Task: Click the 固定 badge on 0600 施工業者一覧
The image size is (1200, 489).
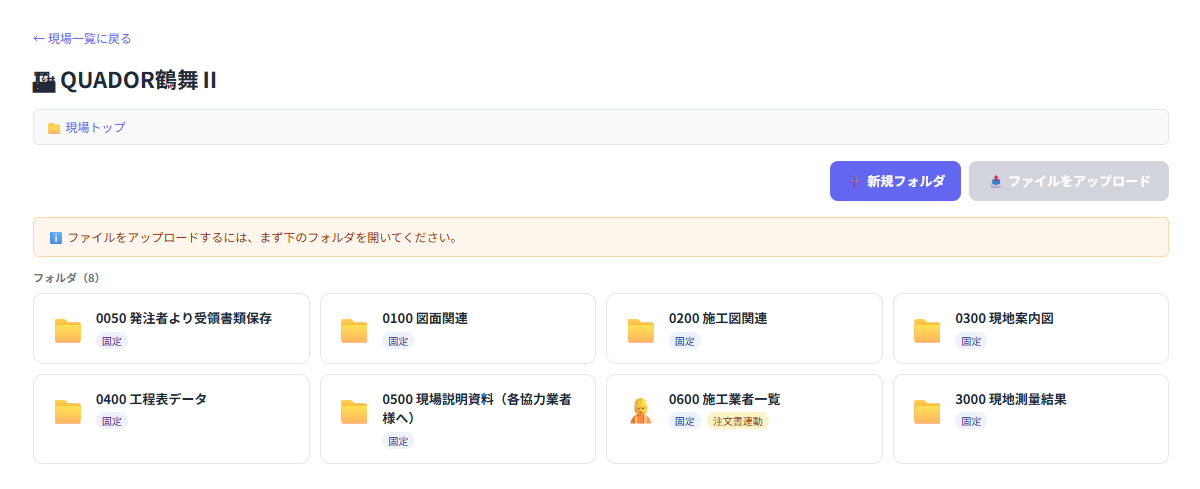Action: point(685,422)
